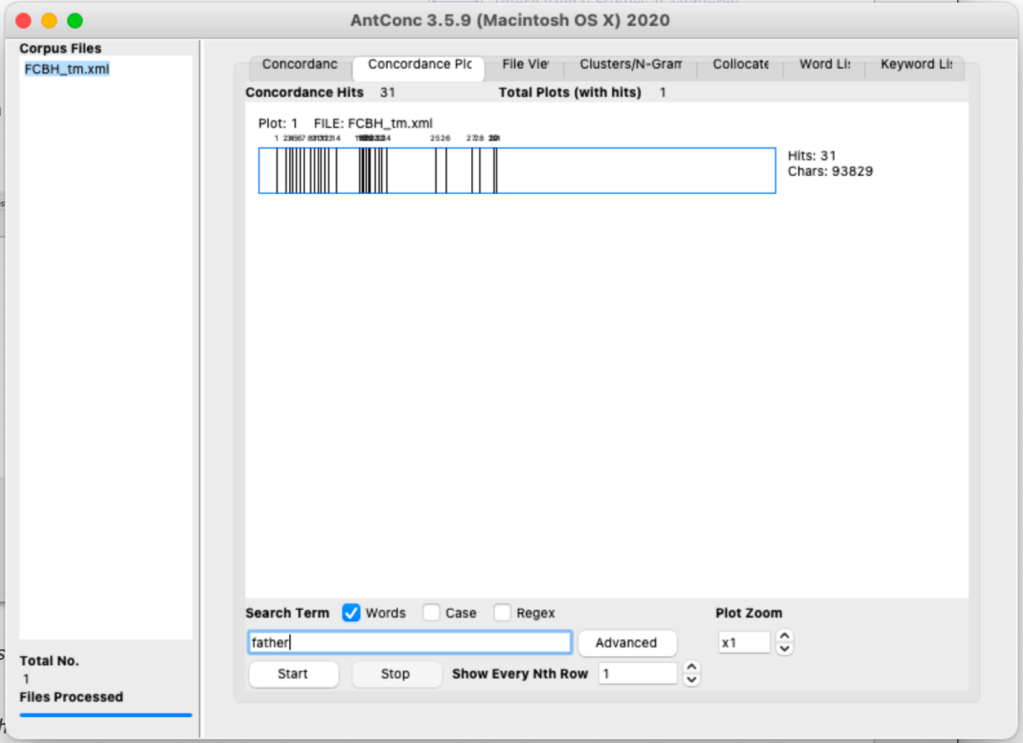Select FCBH_tm.xml in Corpus Files list
The width and height of the screenshot is (1023, 743).
67,69
